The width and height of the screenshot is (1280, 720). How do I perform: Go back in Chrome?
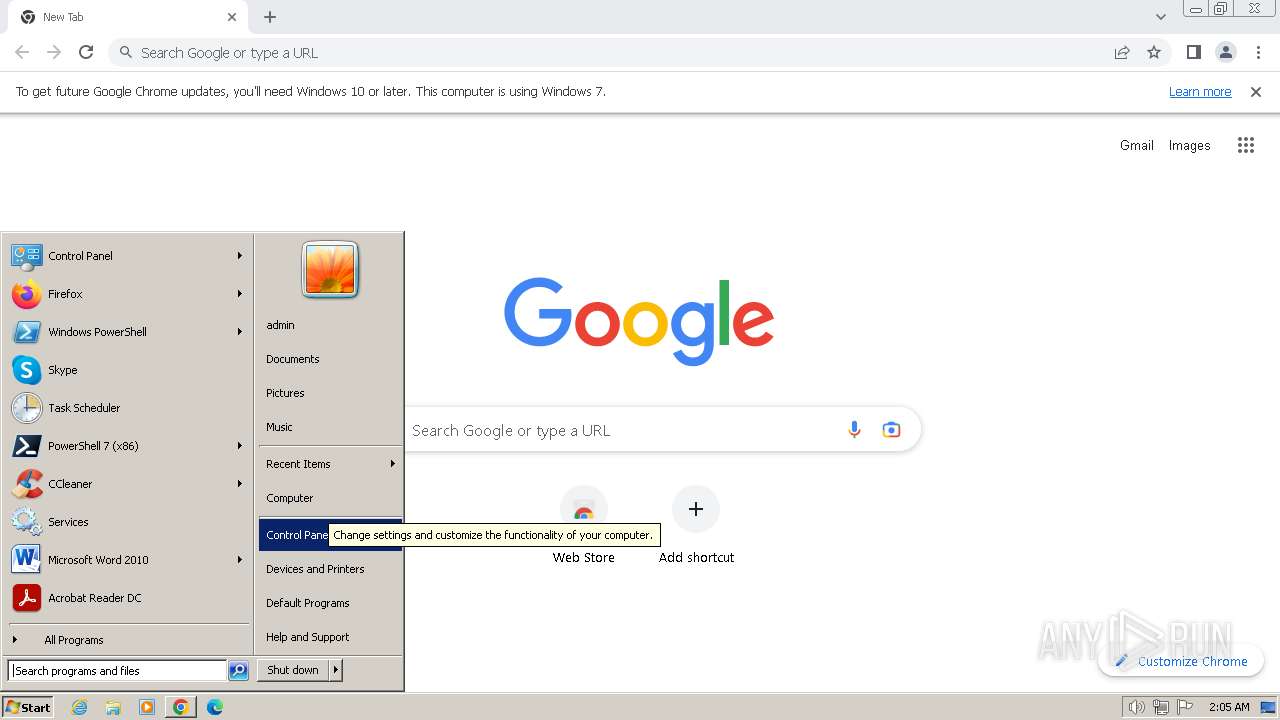pos(22,53)
